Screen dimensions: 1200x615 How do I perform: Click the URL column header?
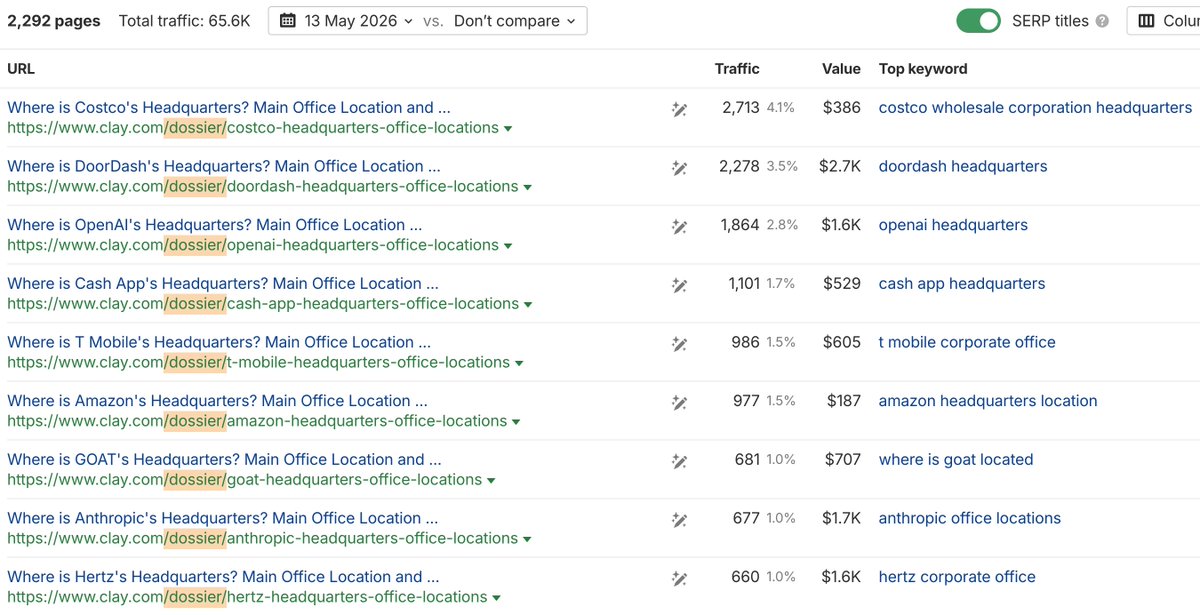pyautogui.click(x=21, y=69)
